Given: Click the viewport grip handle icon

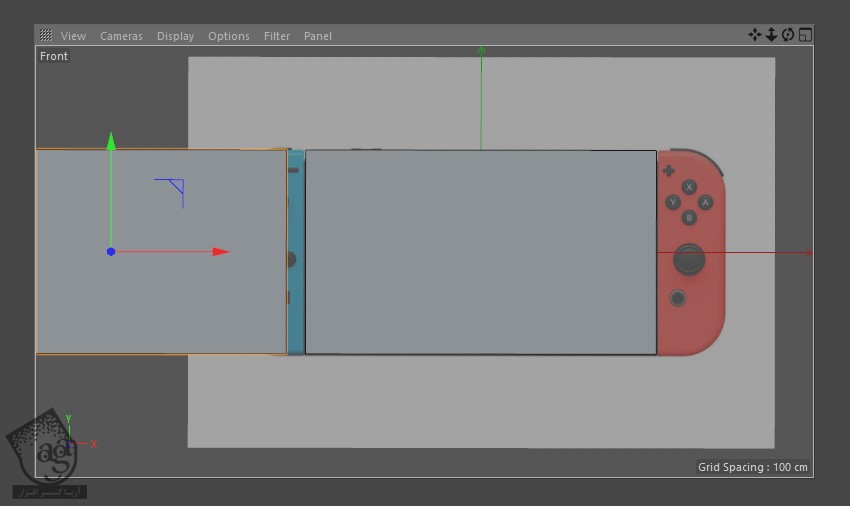Looking at the screenshot, I should point(46,35).
